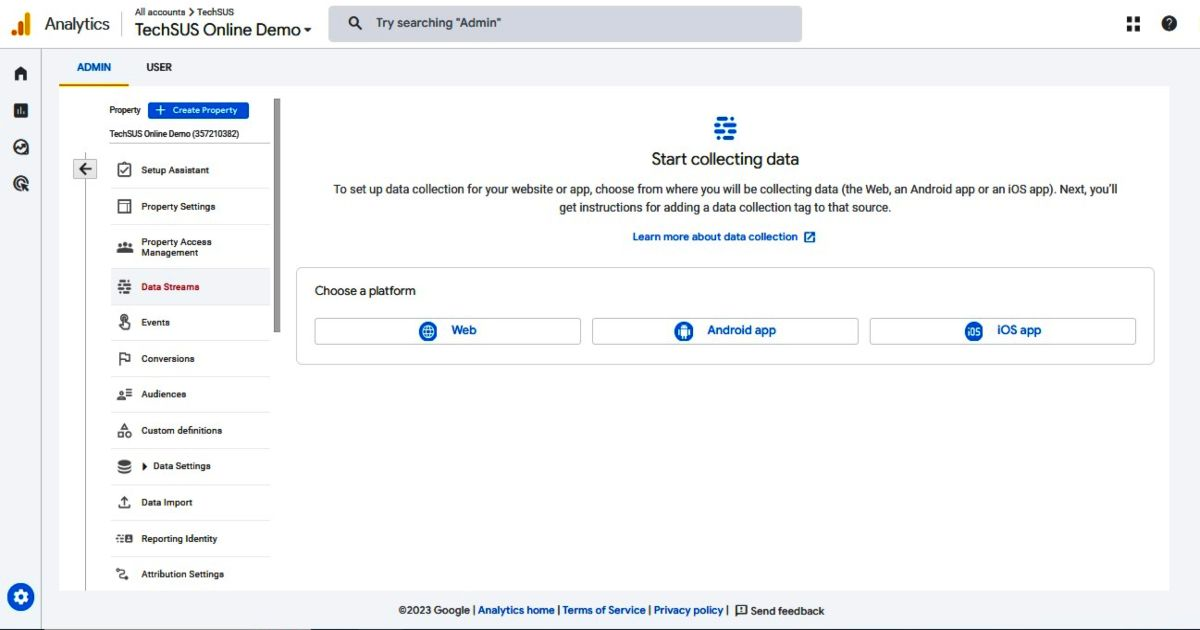Click the Property Settings window icon
Screen dimensions: 1200x630
coord(124,206)
